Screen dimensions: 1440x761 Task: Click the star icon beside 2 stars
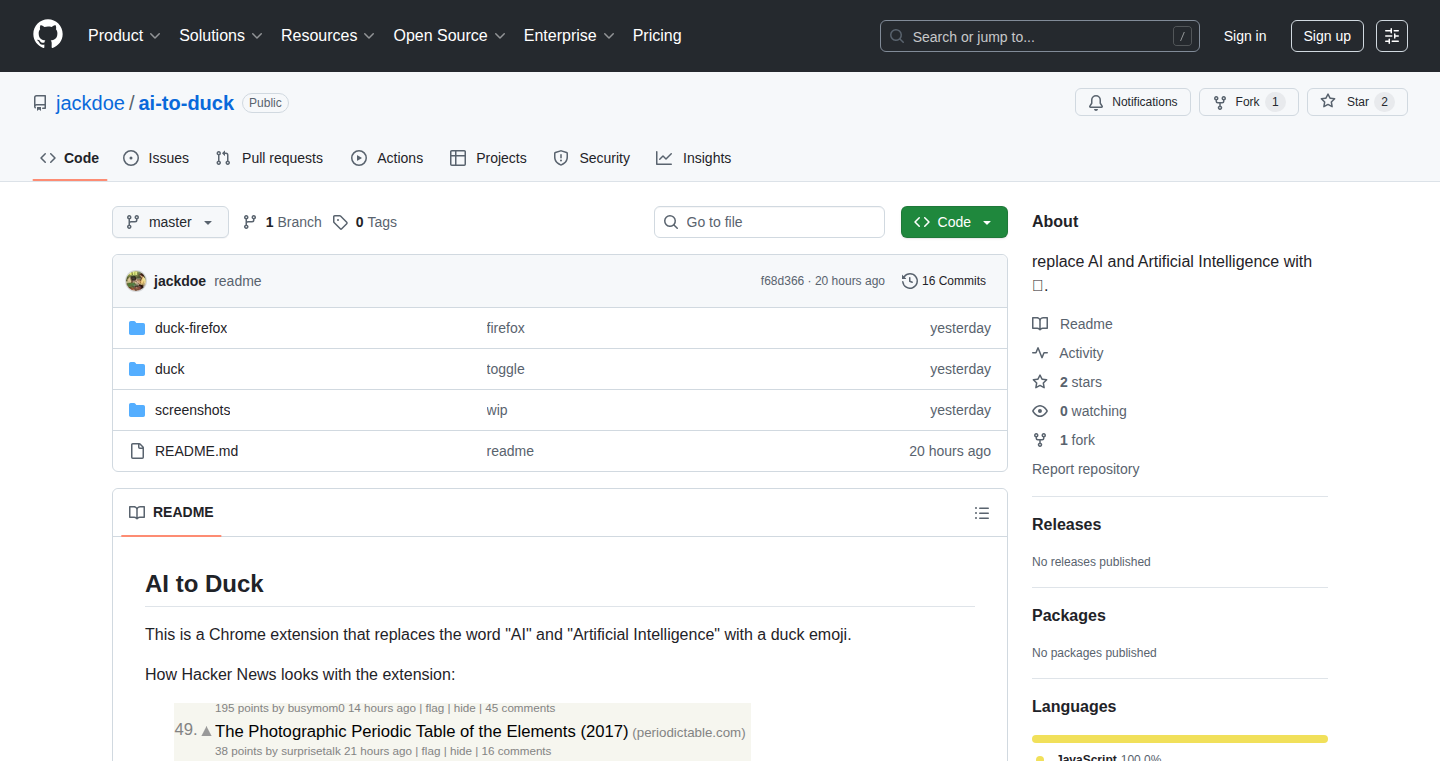(x=1040, y=382)
